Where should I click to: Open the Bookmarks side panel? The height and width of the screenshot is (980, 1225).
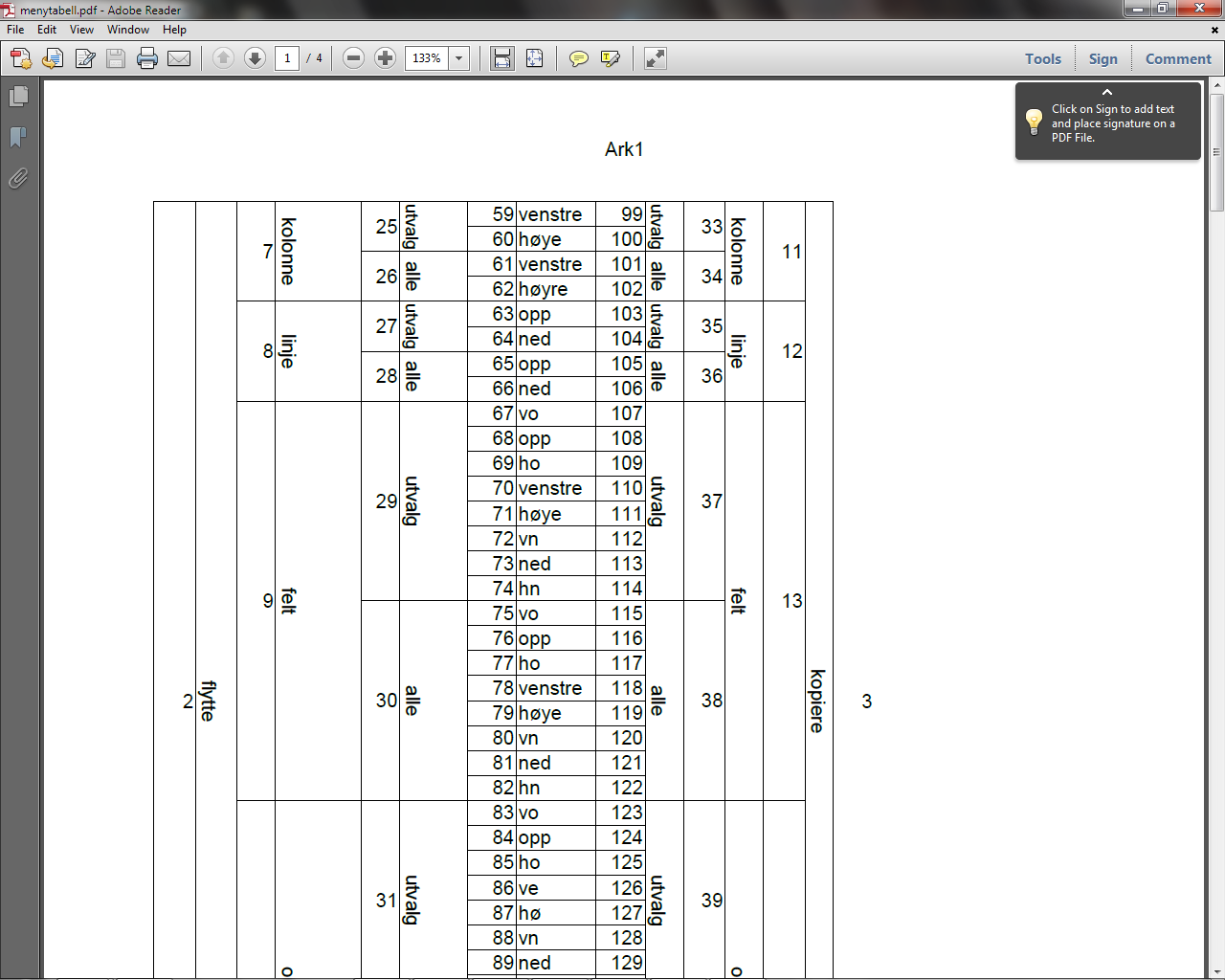tap(18, 137)
